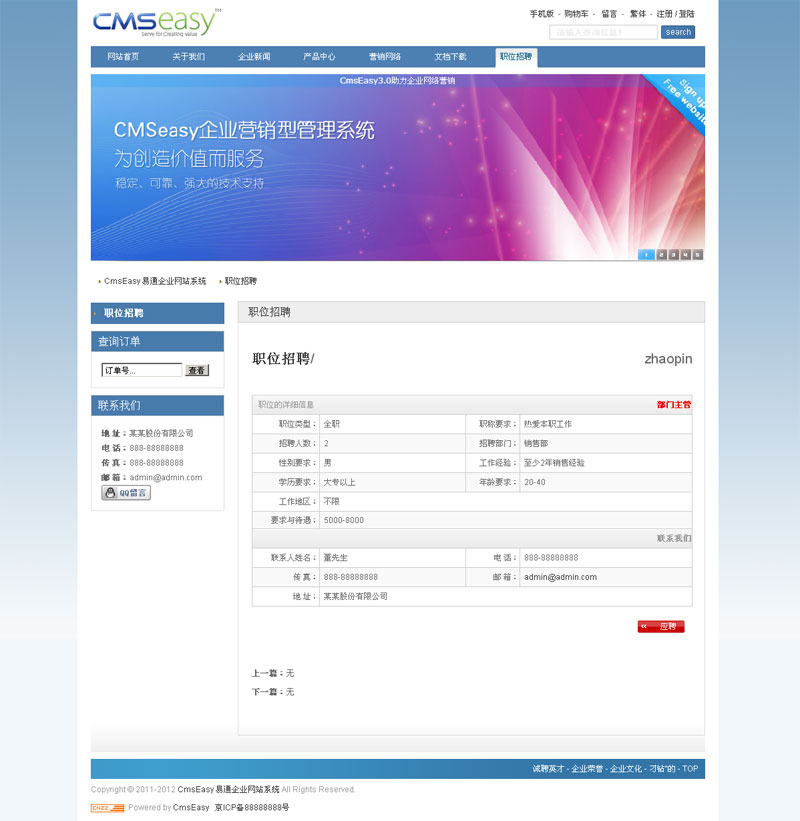Select the 职位招聘 navigation tab
Image resolution: width=800 pixels, height=821 pixels.
(x=516, y=57)
